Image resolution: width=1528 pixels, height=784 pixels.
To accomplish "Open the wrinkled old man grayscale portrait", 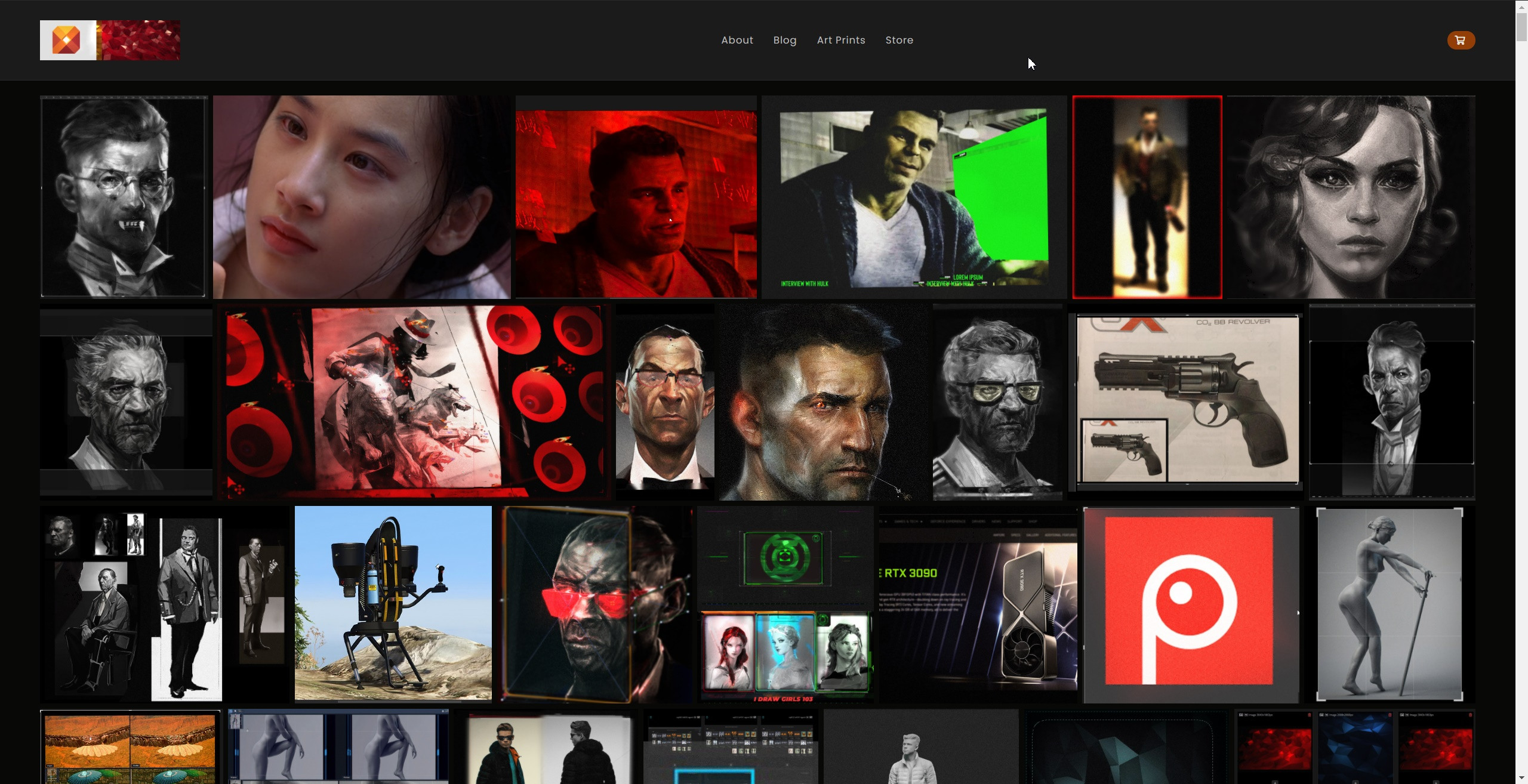I will (x=126, y=402).
